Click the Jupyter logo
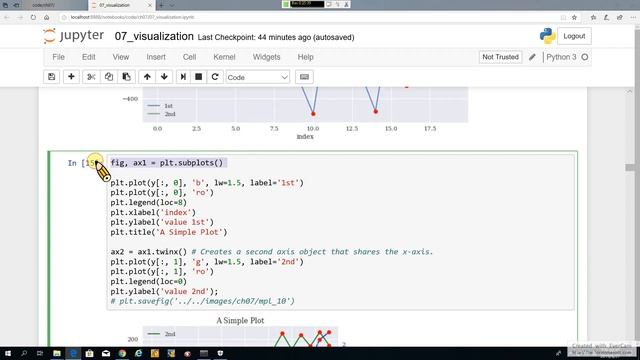This screenshot has height=360, width=640. click(74, 36)
